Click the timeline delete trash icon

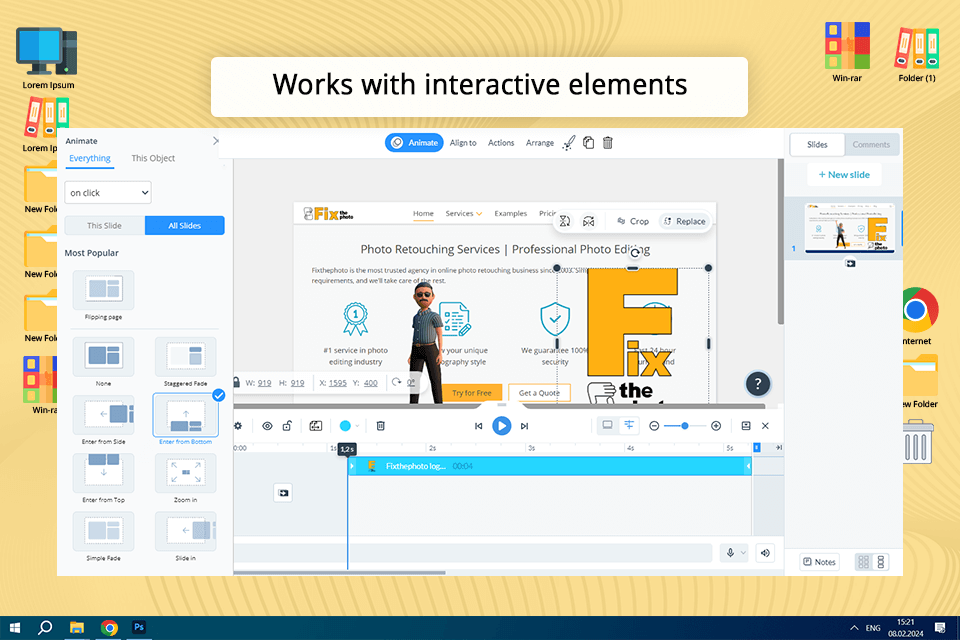(x=380, y=426)
